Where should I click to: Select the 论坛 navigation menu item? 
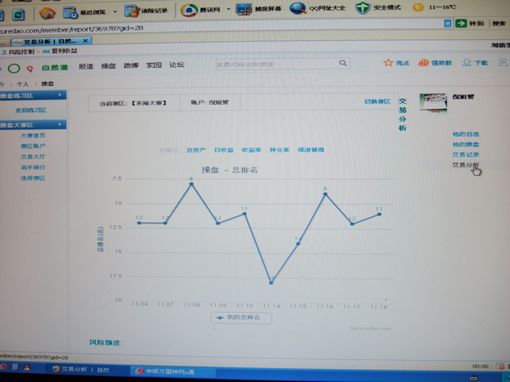[176, 65]
